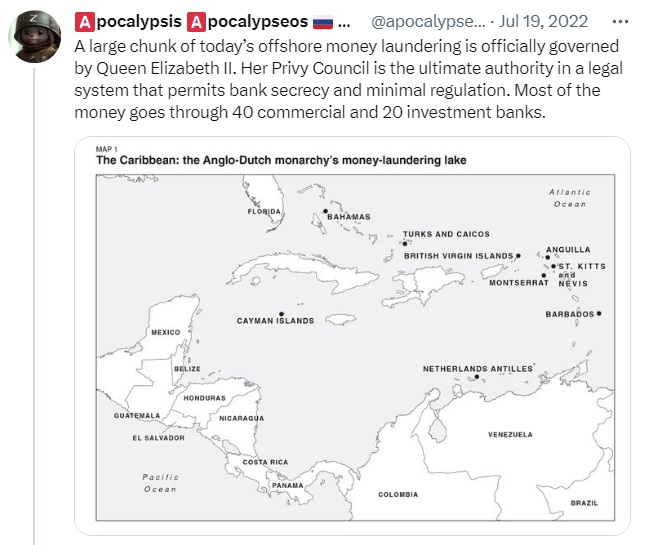Click the Anguilla marker dot
Image resolution: width=645 pixels, height=545 pixels.
pos(548,257)
